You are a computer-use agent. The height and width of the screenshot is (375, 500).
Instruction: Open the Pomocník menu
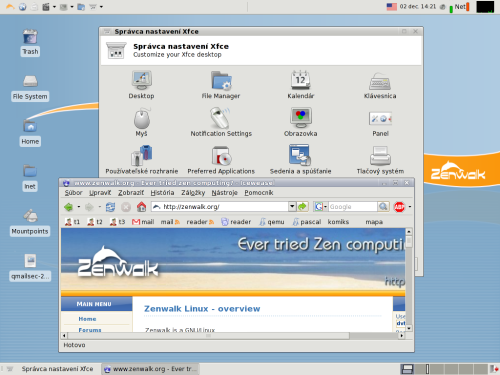pos(259,193)
